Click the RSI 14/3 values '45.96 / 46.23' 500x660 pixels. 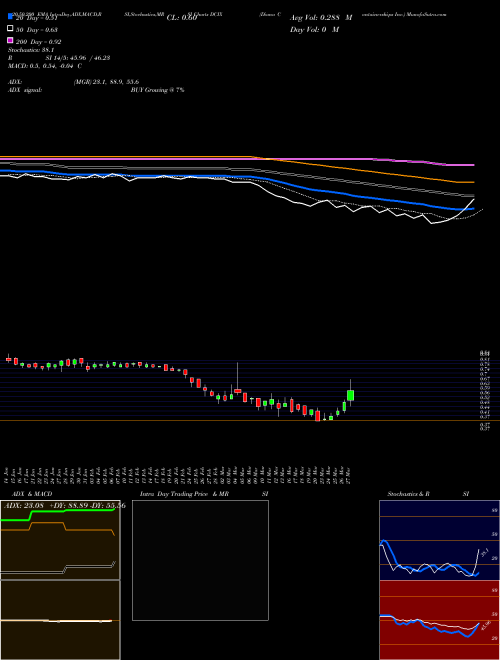coord(91,58)
